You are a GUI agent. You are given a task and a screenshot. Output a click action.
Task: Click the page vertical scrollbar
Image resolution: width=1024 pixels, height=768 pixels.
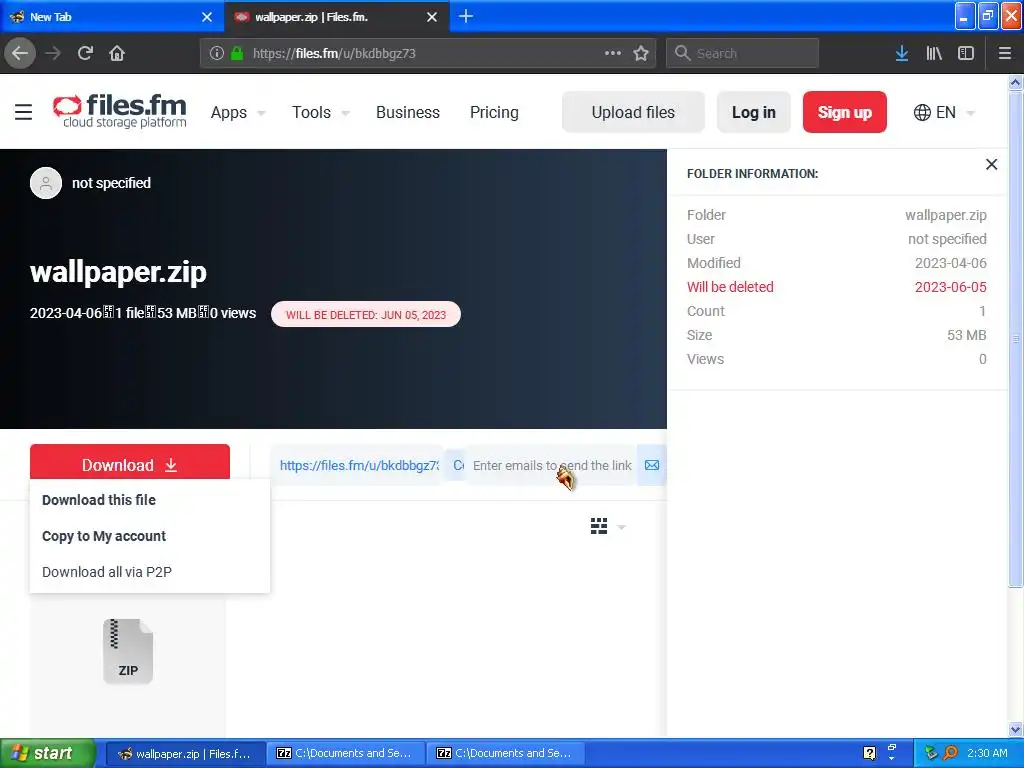[1015, 340]
